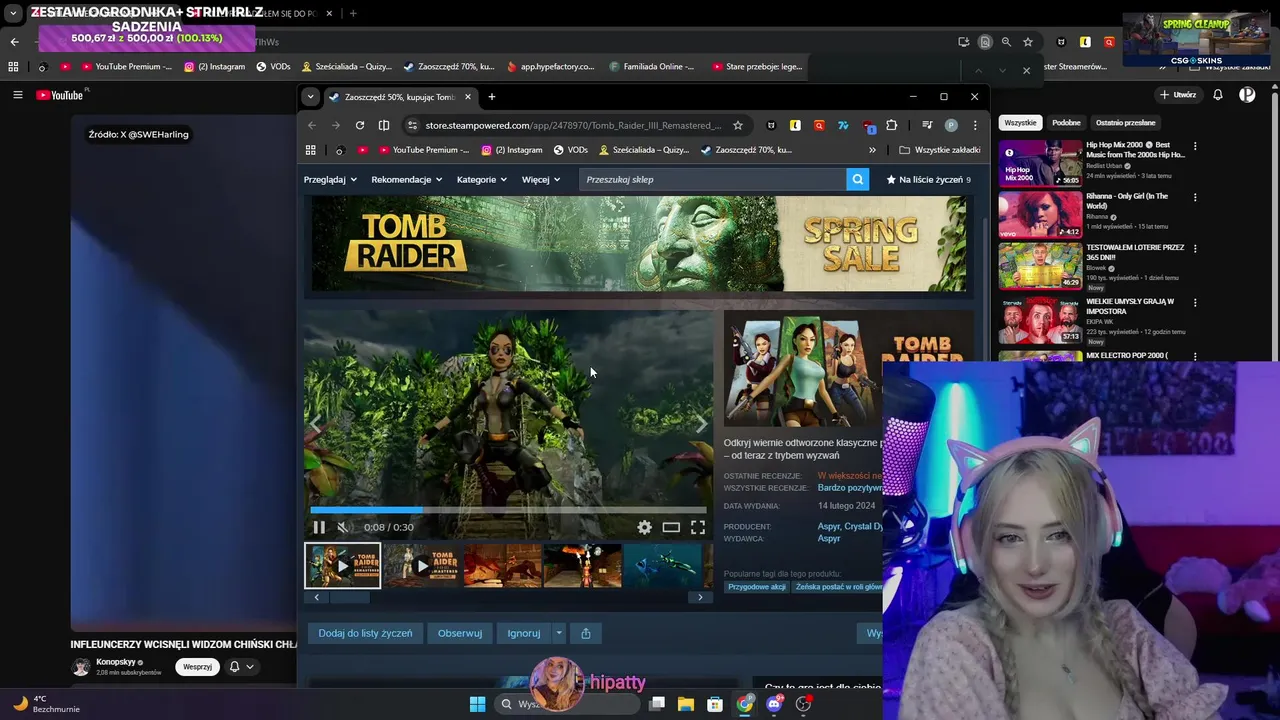Show hidden bookmarks with double-chevron
The image size is (1280, 720).
click(x=872, y=150)
